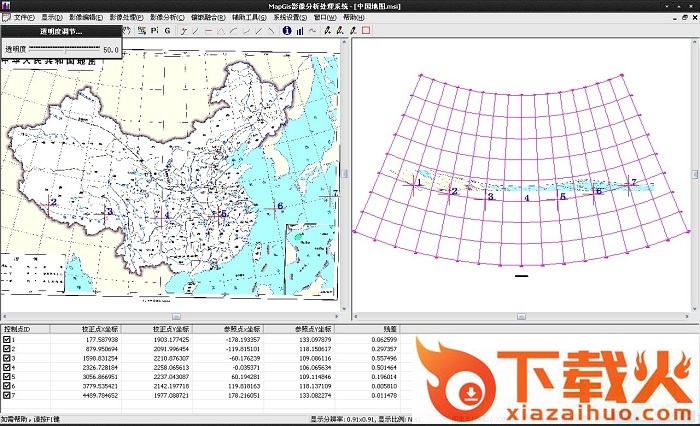The height and width of the screenshot is (426, 700).
Task: Open the 帮助(H) menu
Action: tap(353, 17)
